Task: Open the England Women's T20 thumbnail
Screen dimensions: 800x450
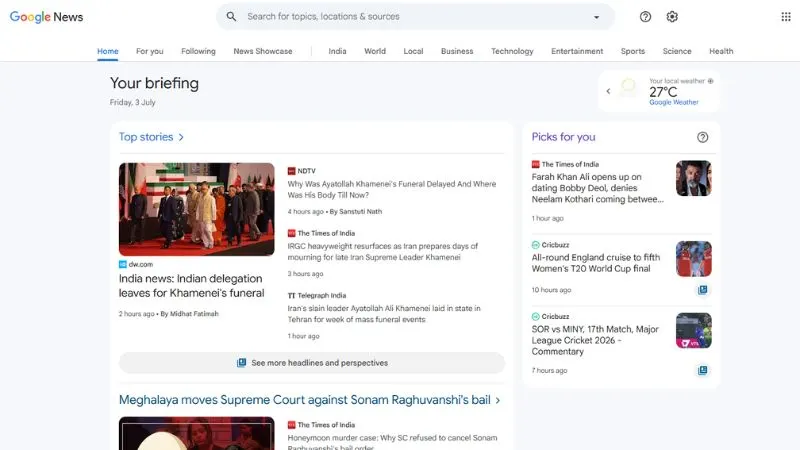Action: [x=693, y=259]
